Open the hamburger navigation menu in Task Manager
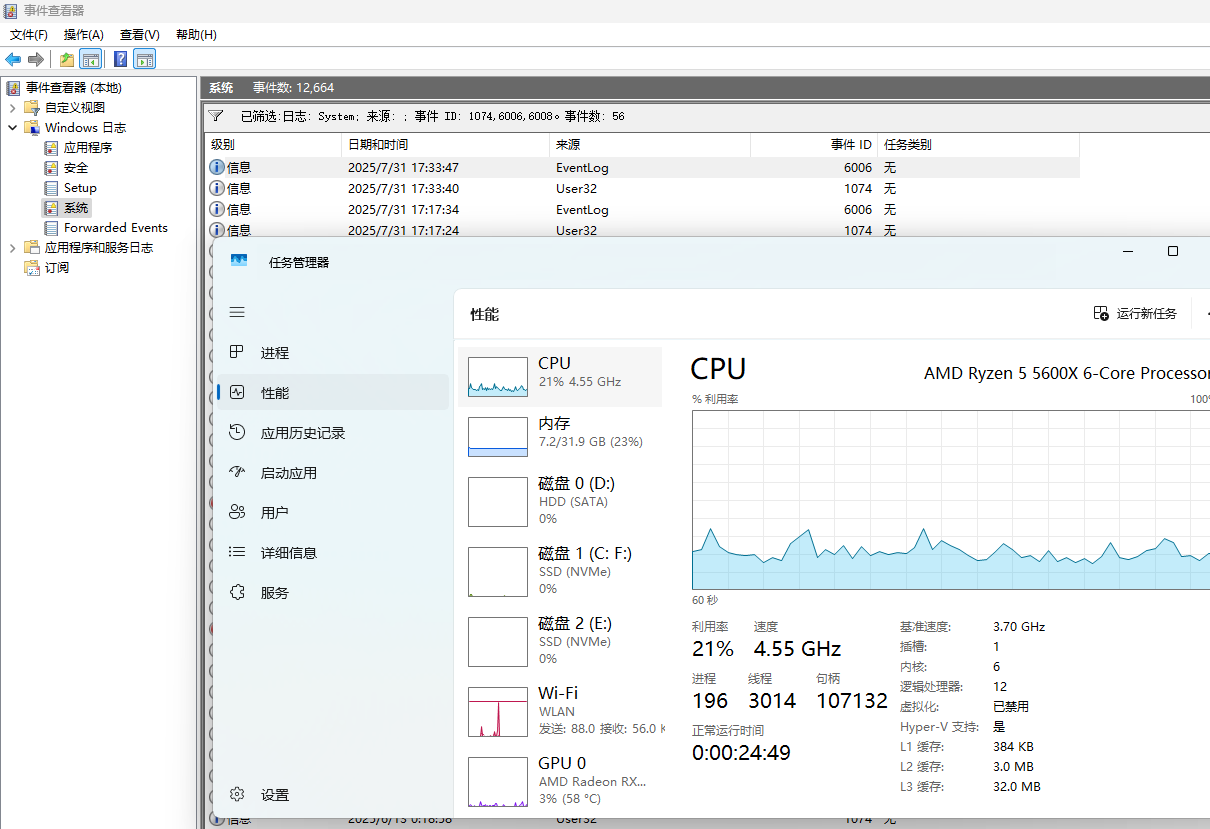This screenshot has width=1210, height=829. coord(237,313)
